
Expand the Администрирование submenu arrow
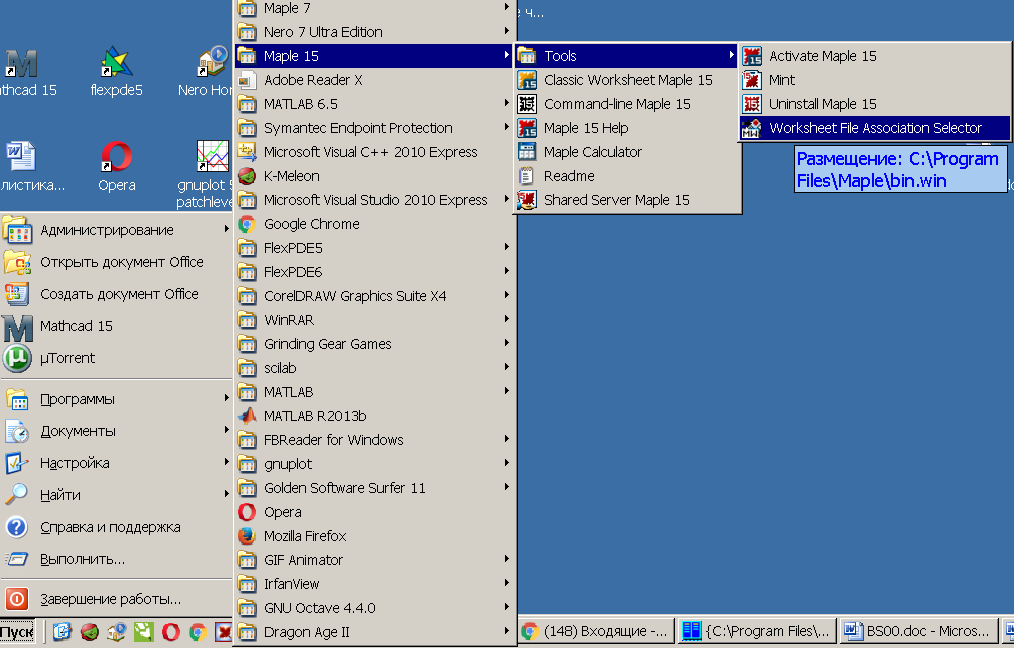226,229
